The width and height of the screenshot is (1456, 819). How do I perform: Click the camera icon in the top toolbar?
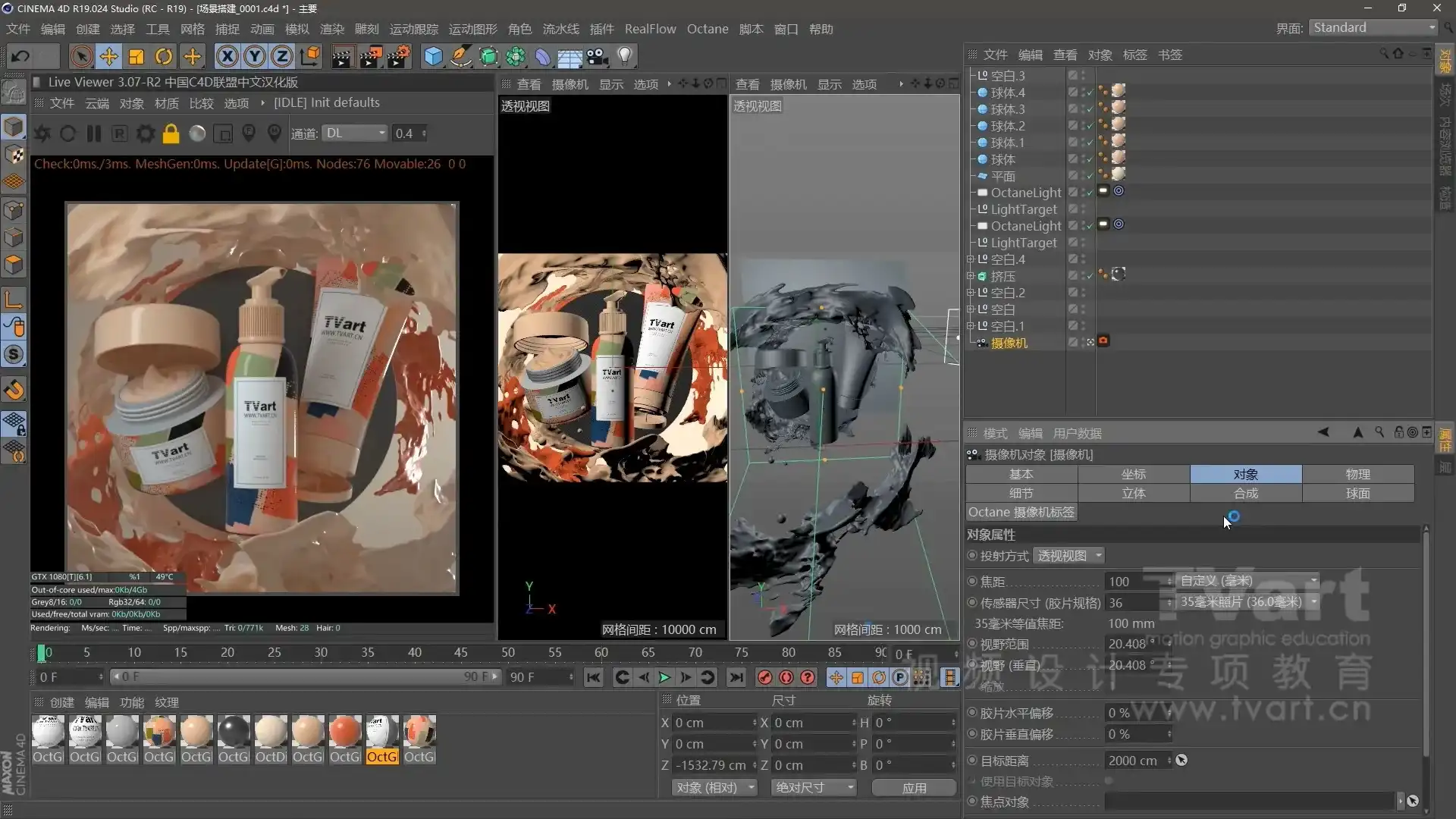pos(598,56)
